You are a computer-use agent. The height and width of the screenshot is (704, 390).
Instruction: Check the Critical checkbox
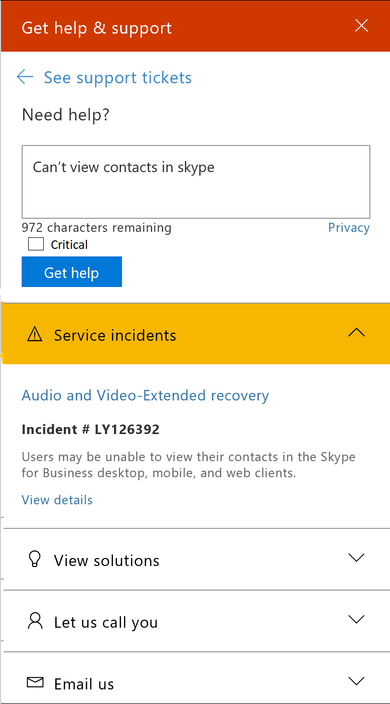pyautogui.click(x=36, y=244)
